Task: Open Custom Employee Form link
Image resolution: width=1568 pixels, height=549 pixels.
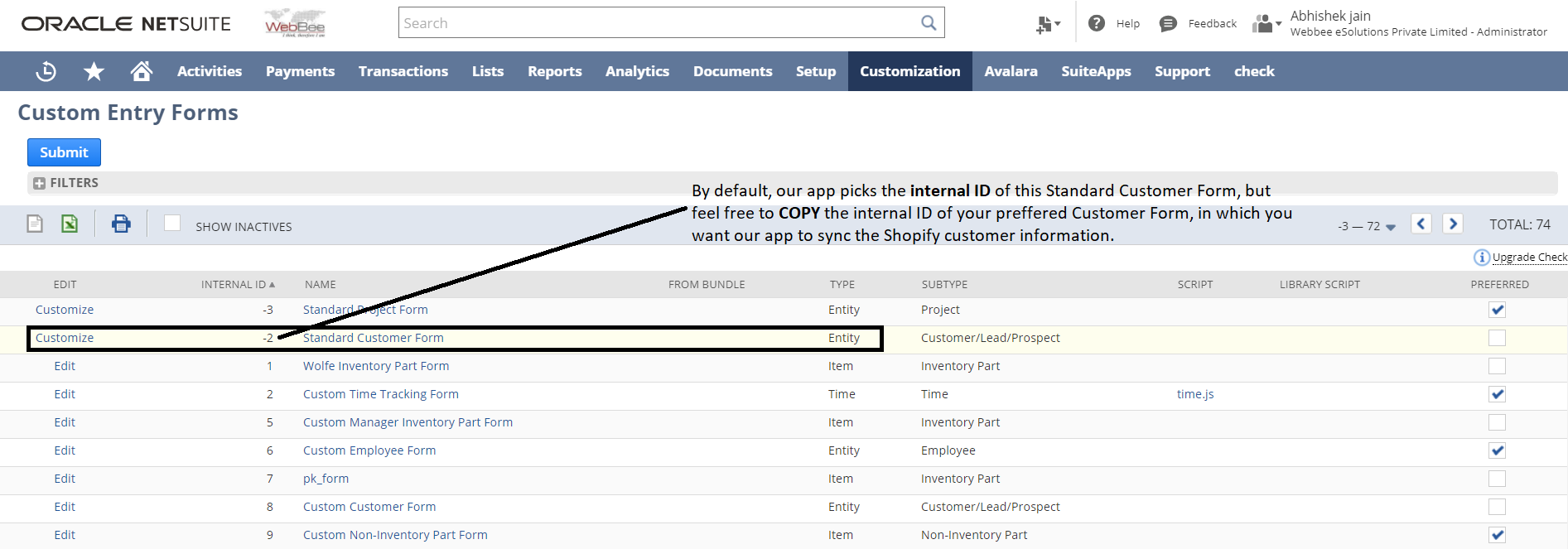Action: tap(369, 450)
